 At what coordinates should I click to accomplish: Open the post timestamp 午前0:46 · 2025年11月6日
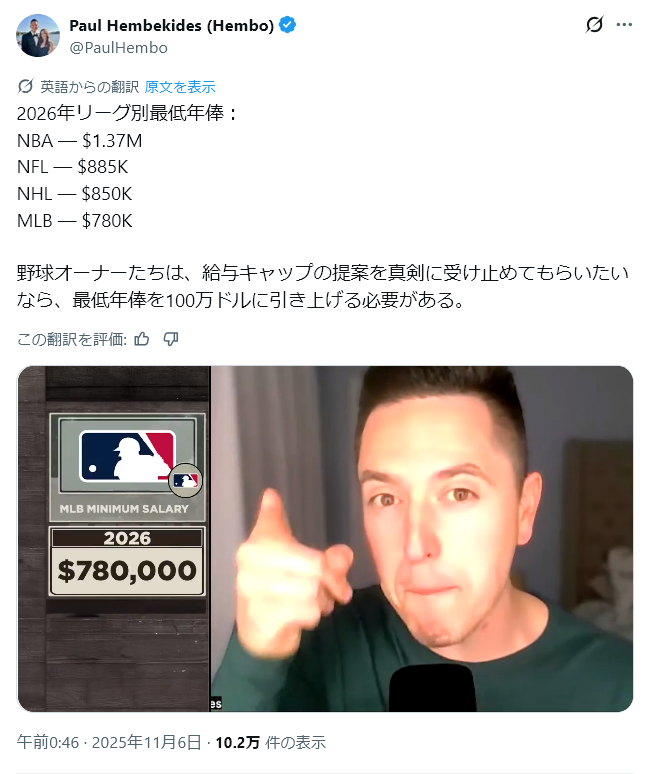pyautogui.click(x=109, y=742)
